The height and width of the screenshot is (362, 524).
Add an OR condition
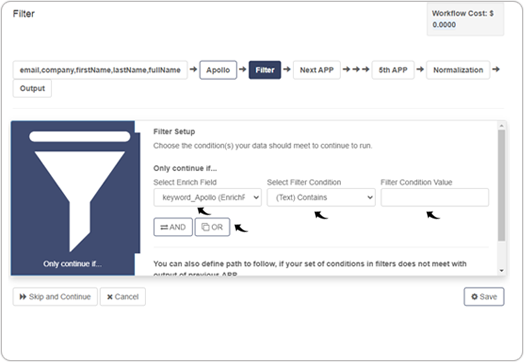pos(212,227)
